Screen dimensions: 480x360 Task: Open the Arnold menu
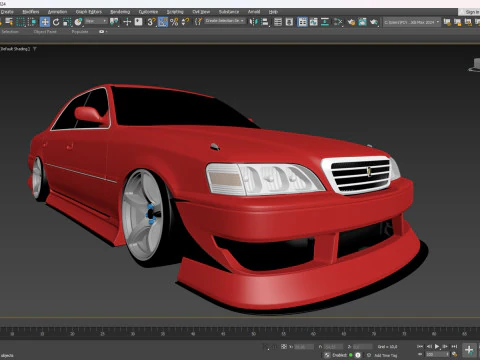point(254,12)
